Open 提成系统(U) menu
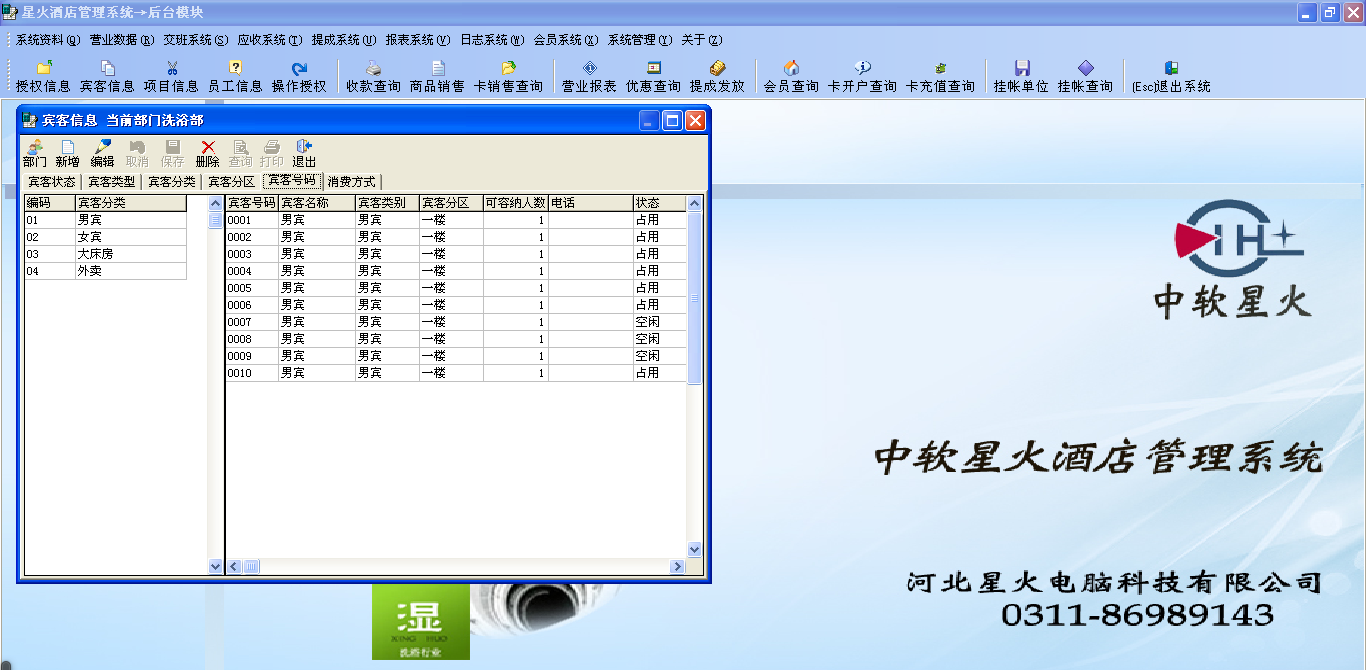Screen dimensions: 1366x670 [344, 40]
